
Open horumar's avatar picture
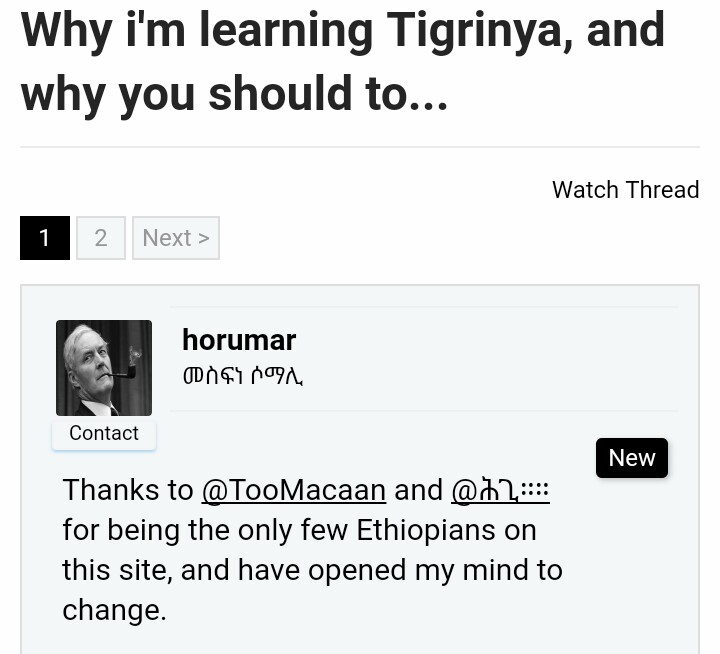pos(104,367)
